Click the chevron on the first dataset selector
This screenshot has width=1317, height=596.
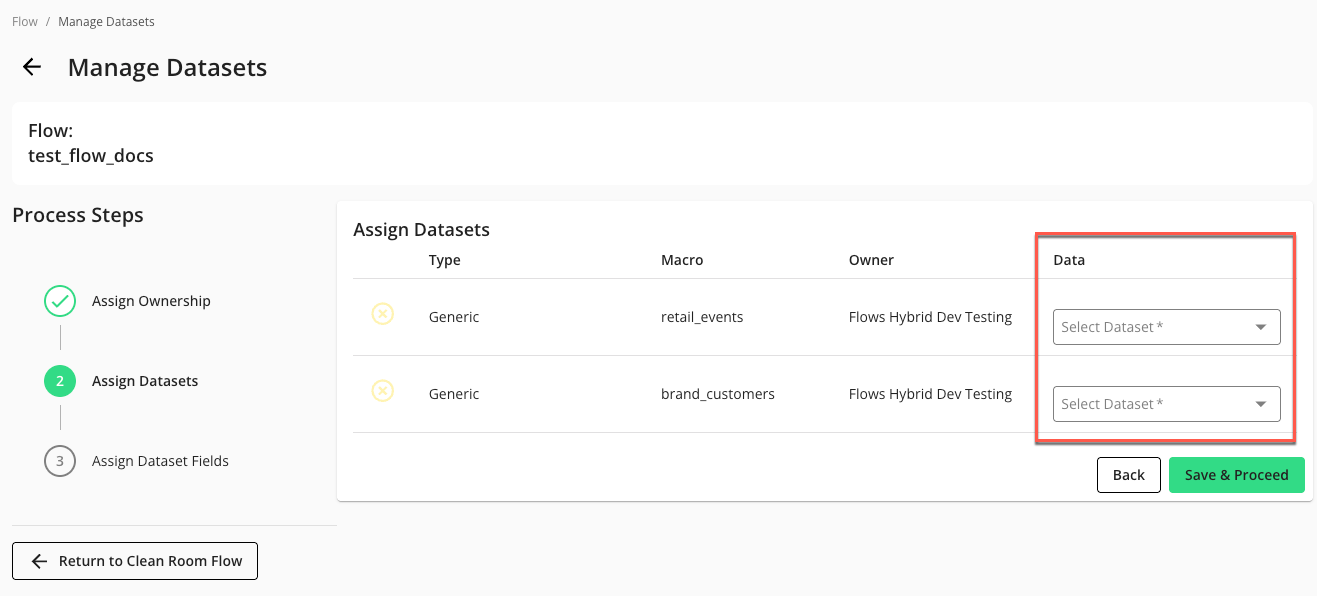[1261, 326]
